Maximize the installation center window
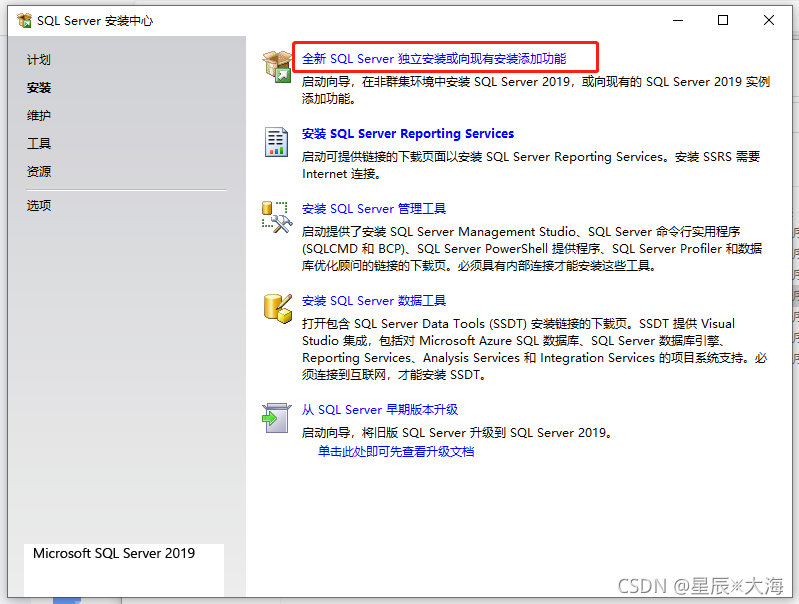799x604 pixels. point(723,20)
